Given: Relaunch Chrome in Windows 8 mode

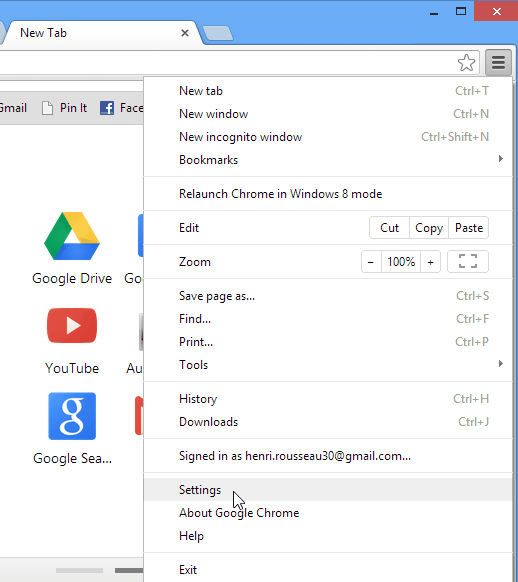Looking at the screenshot, I should pyautogui.click(x=328, y=194).
